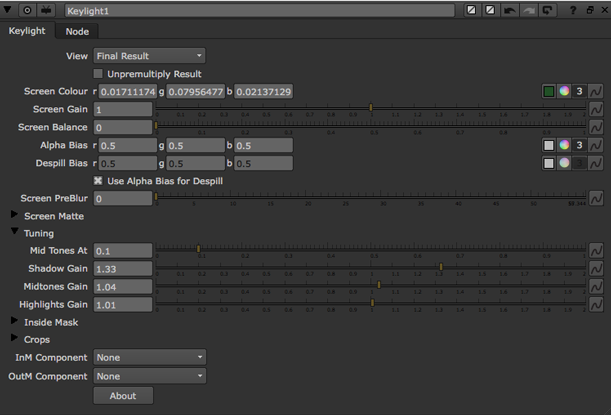This screenshot has width=611, height=415.
Task: Click the Mid Tones At slider handle
Action: pyautogui.click(x=198, y=249)
